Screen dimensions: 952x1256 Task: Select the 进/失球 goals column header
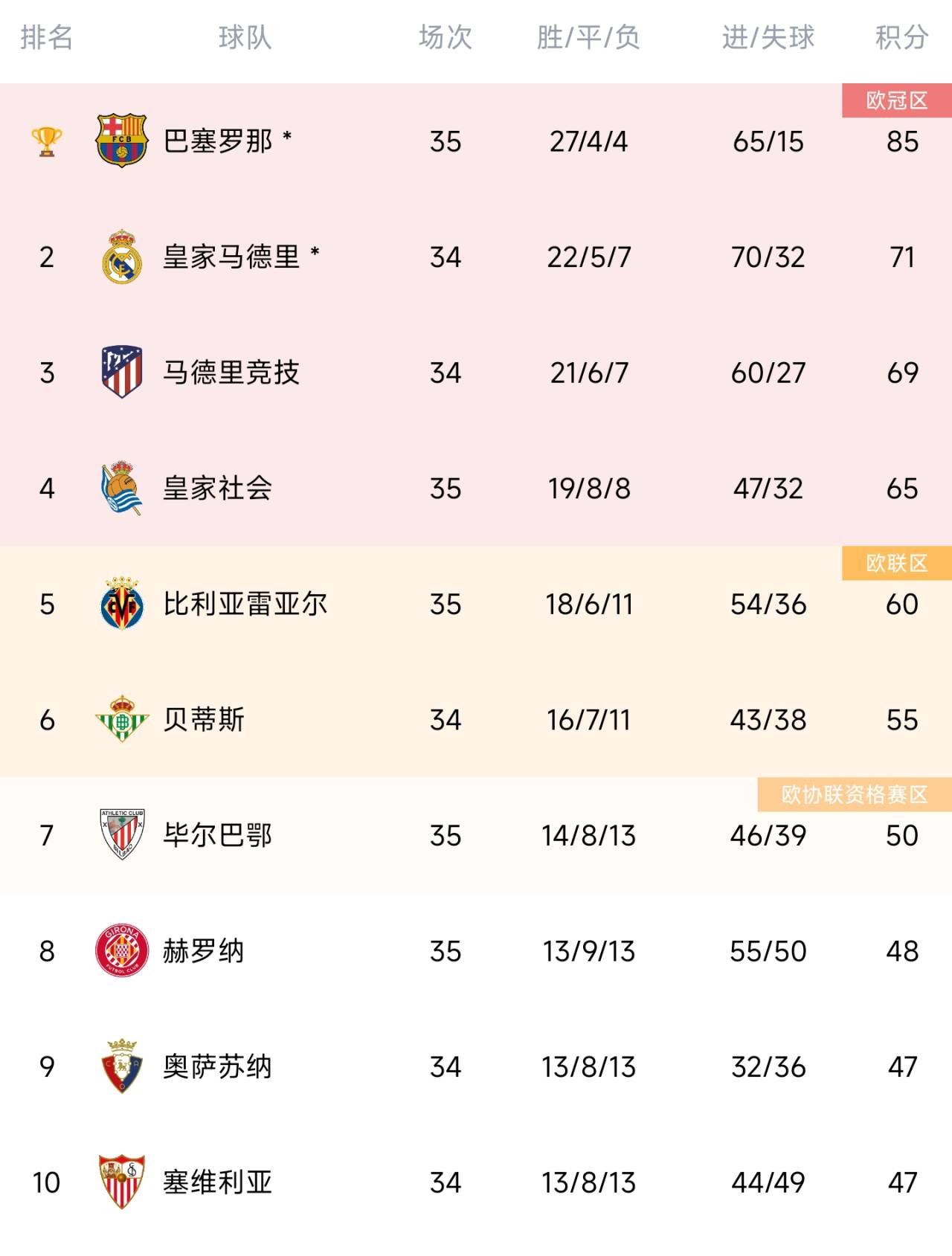point(768,37)
